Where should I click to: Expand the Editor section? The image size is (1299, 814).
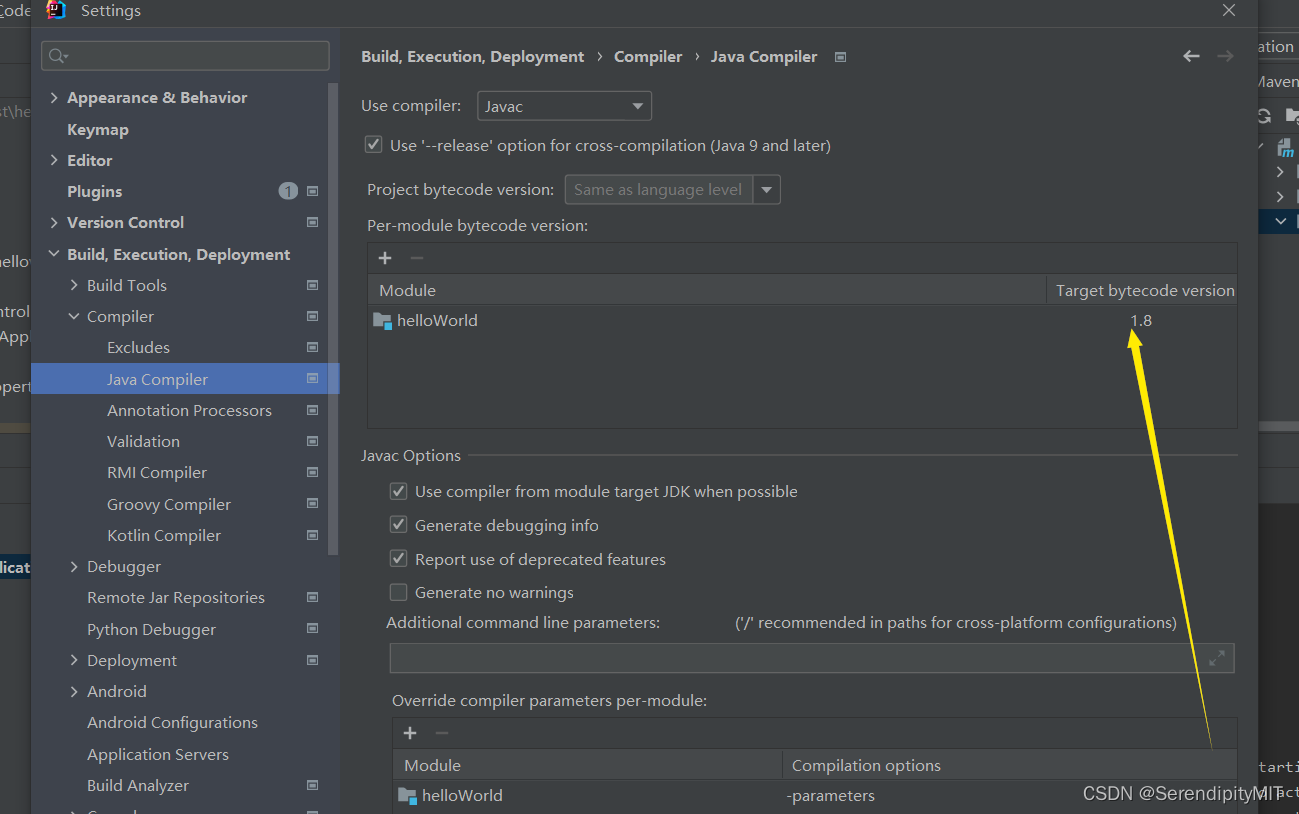54,160
